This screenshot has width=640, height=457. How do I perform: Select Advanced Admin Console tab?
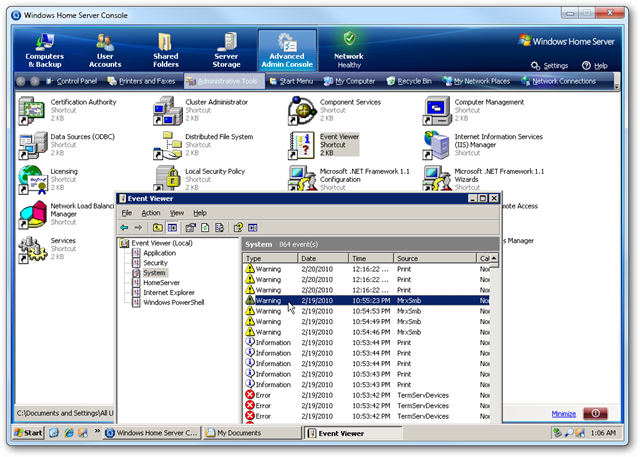coord(287,50)
